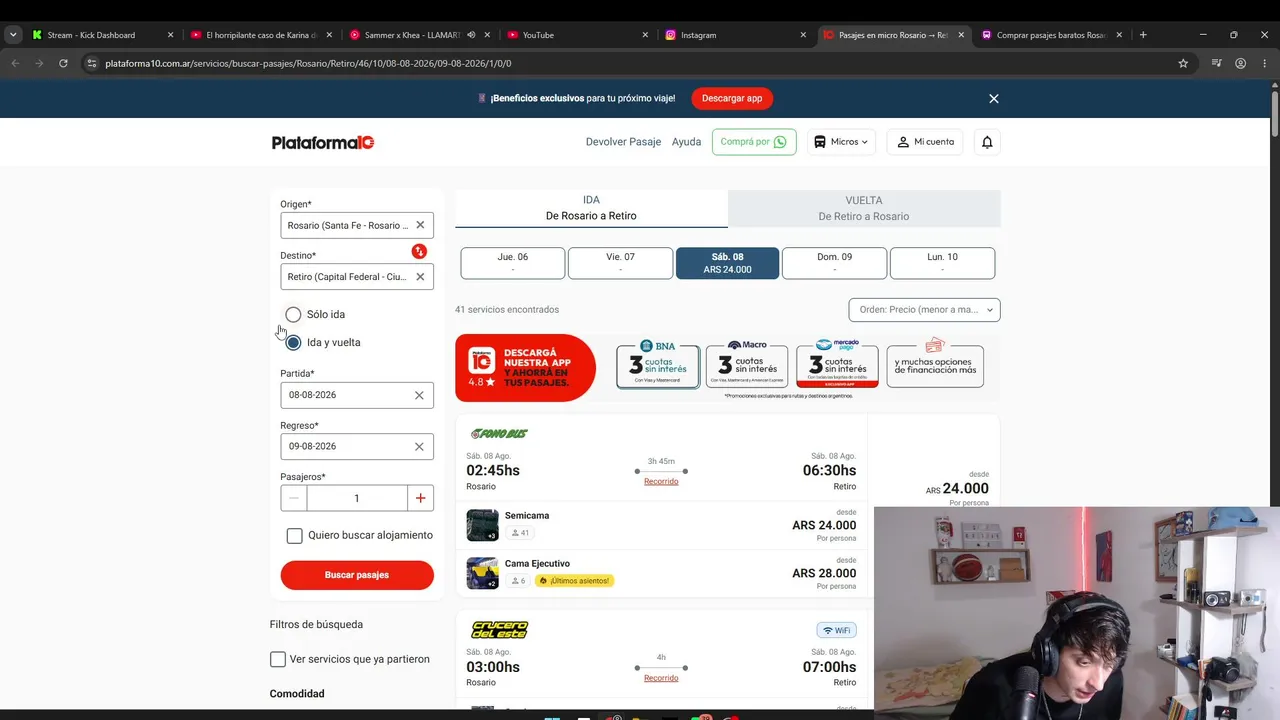Select the Ida y vuelta radio button
The height and width of the screenshot is (720, 1280).
(293, 343)
